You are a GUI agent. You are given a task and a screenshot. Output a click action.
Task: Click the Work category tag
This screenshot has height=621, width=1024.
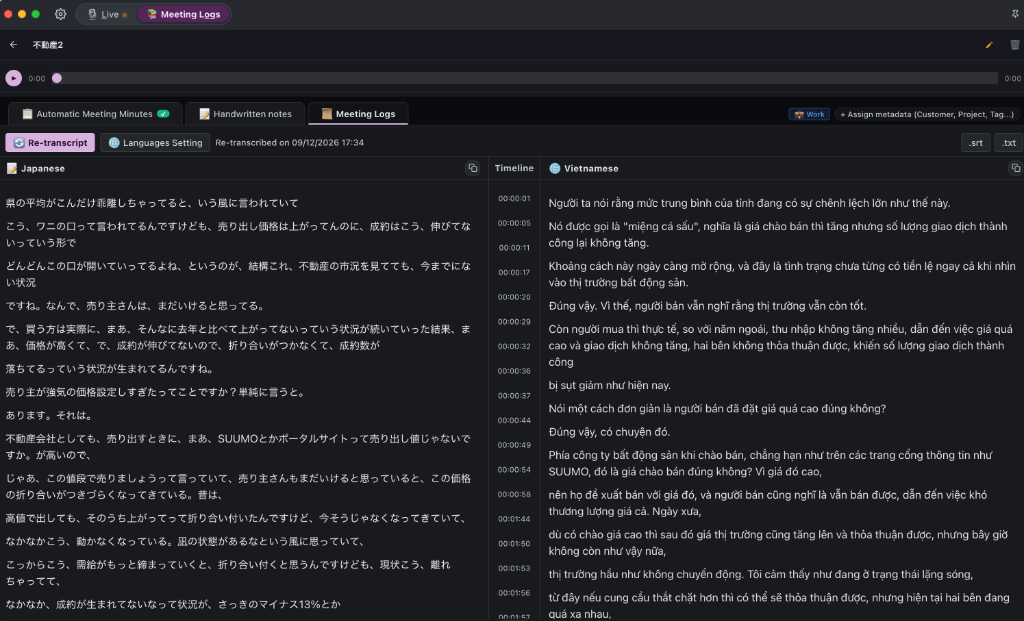(x=809, y=114)
